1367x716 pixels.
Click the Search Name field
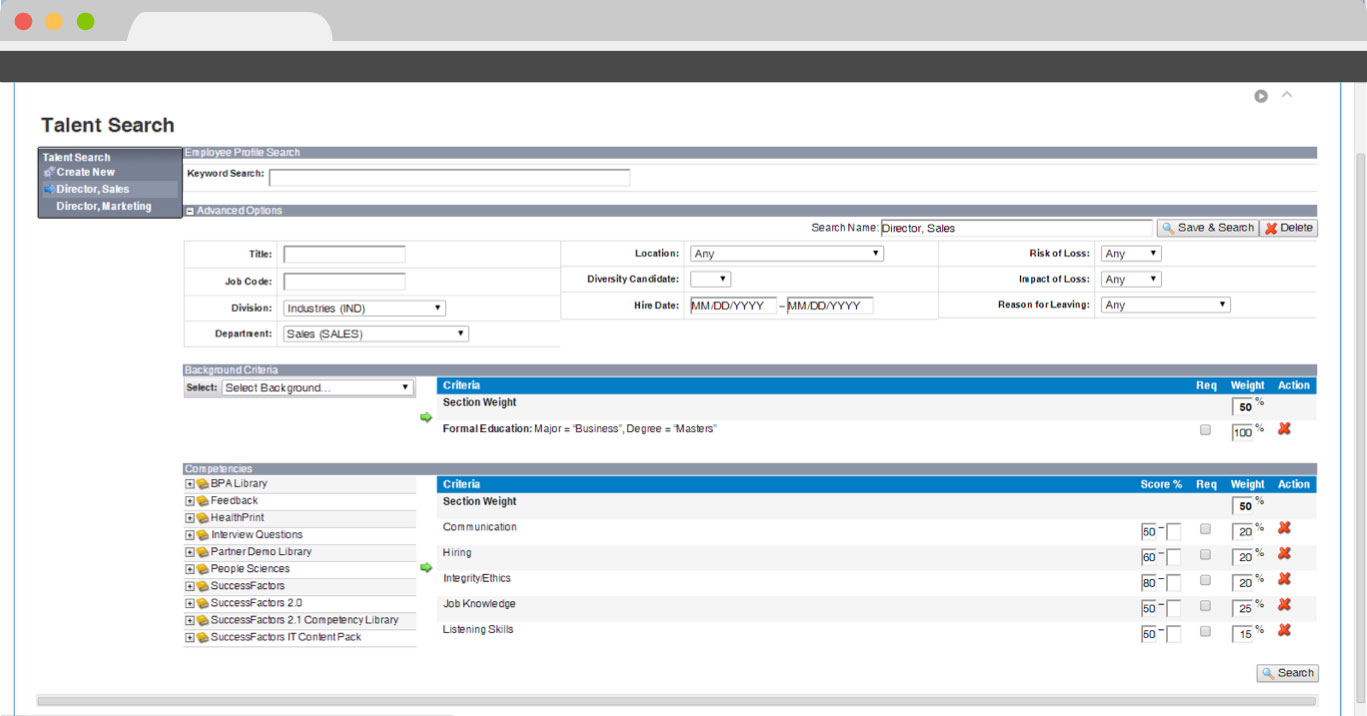click(1016, 228)
